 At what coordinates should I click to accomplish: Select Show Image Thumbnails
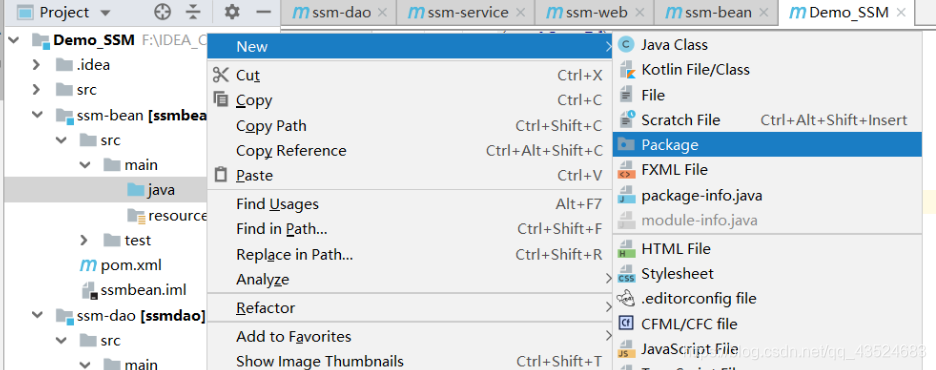point(410,362)
